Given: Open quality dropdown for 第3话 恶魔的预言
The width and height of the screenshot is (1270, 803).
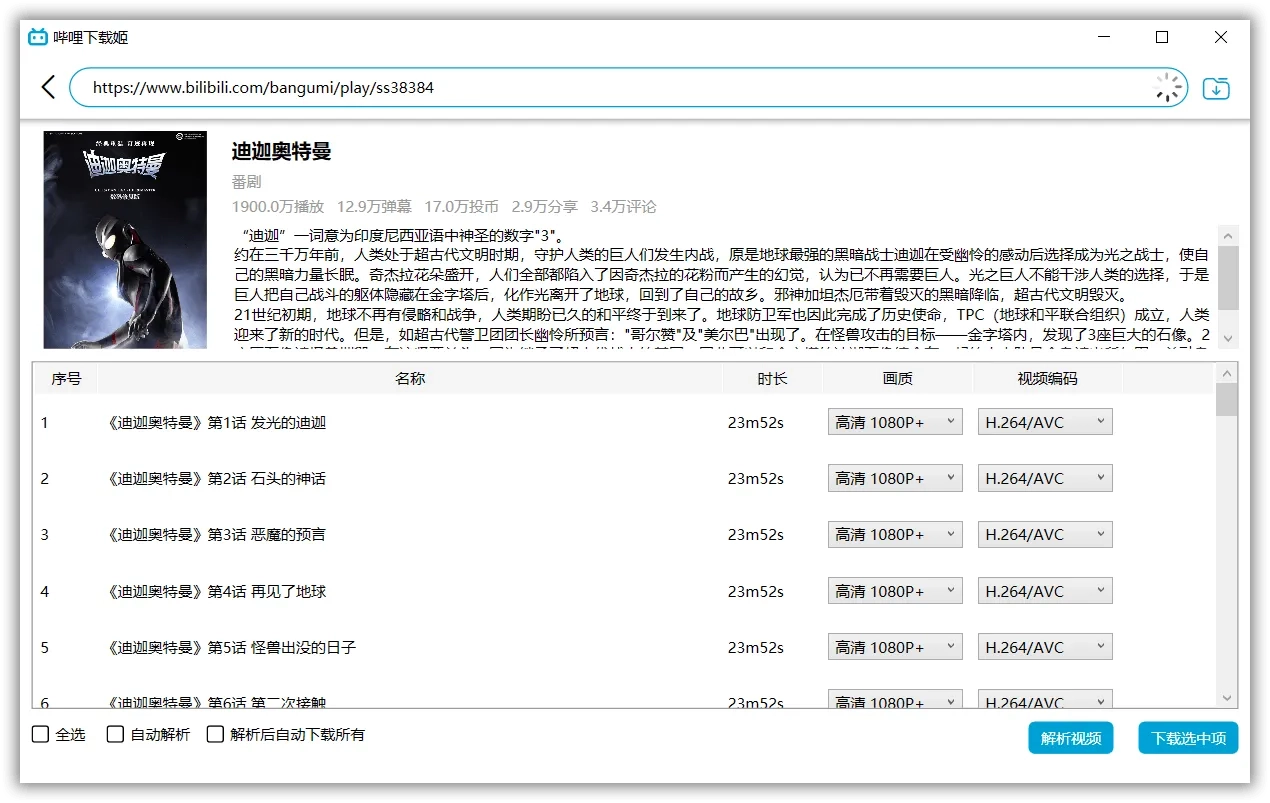Looking at the screenshot, I should [x=895, y=534].
